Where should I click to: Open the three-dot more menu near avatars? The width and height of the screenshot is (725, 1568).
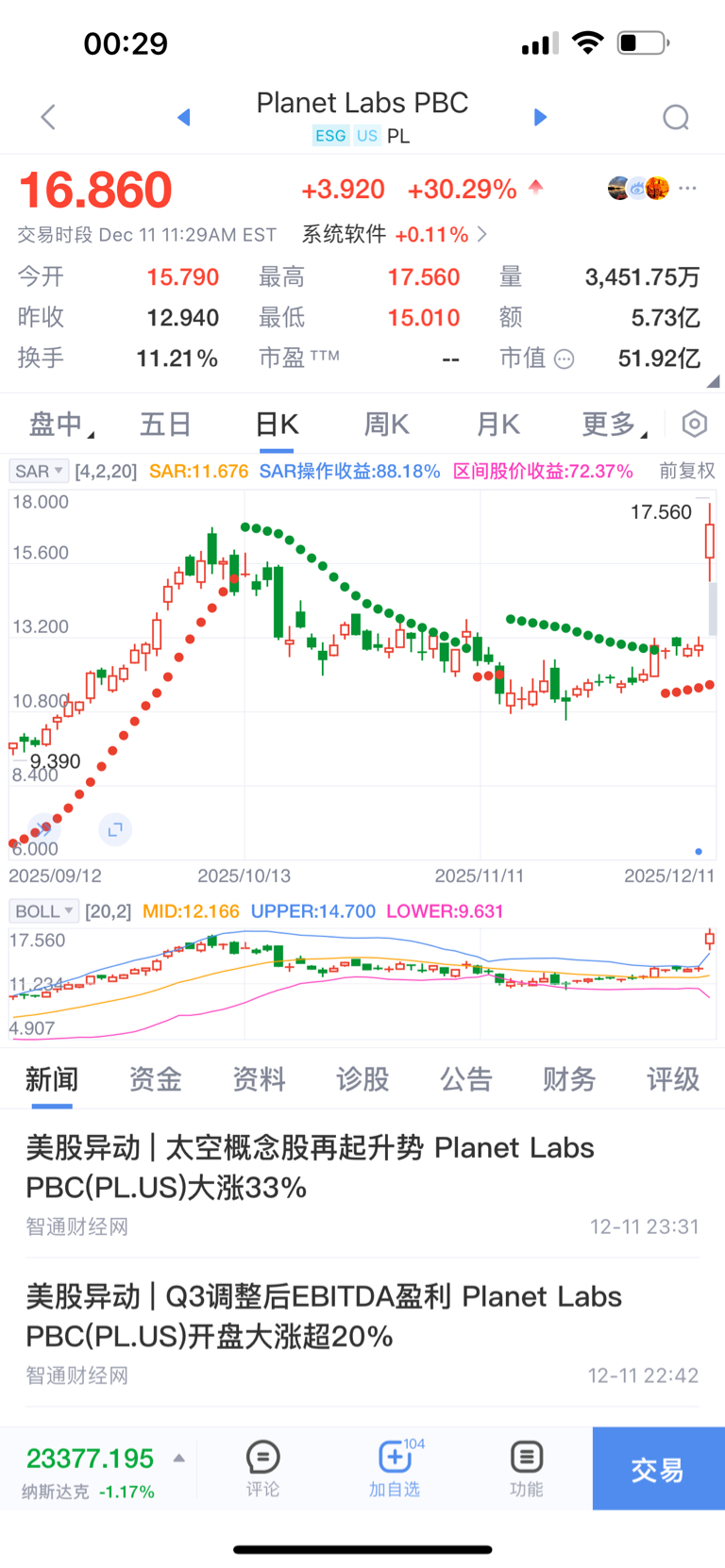pyautogui.click(x=688, y=189)
